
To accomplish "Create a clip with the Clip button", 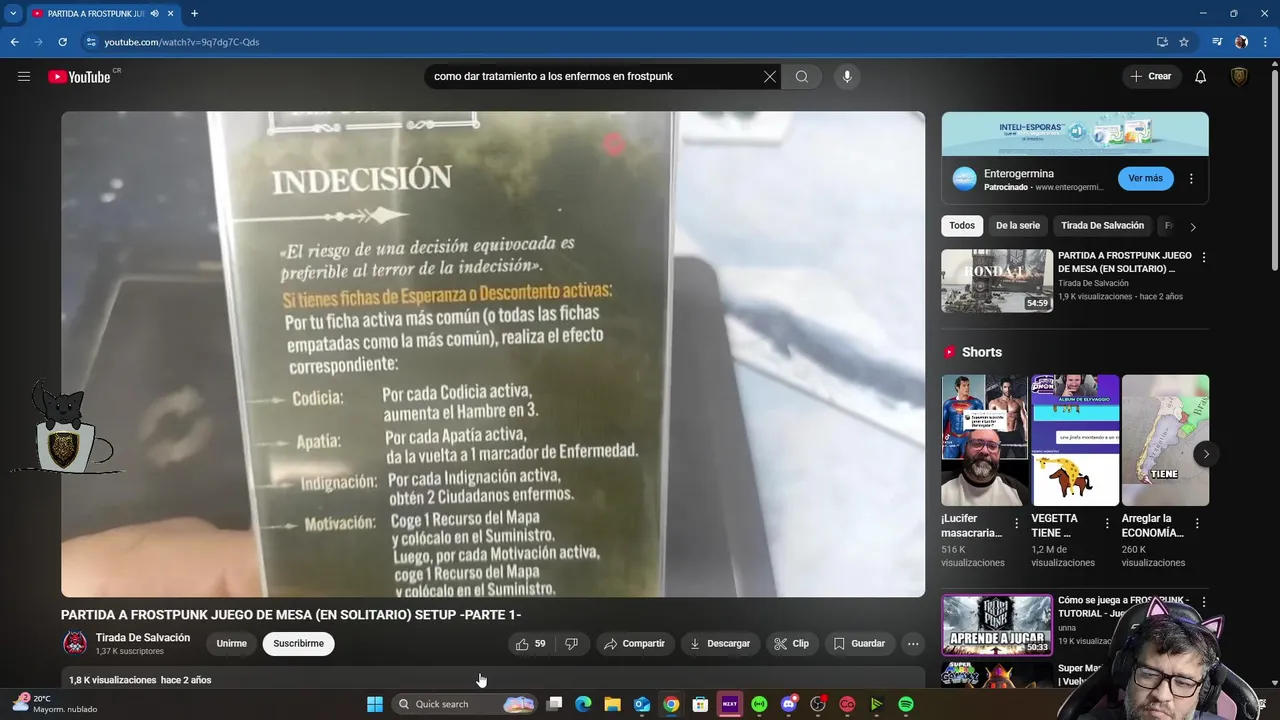I will click(x=791, y=644).
